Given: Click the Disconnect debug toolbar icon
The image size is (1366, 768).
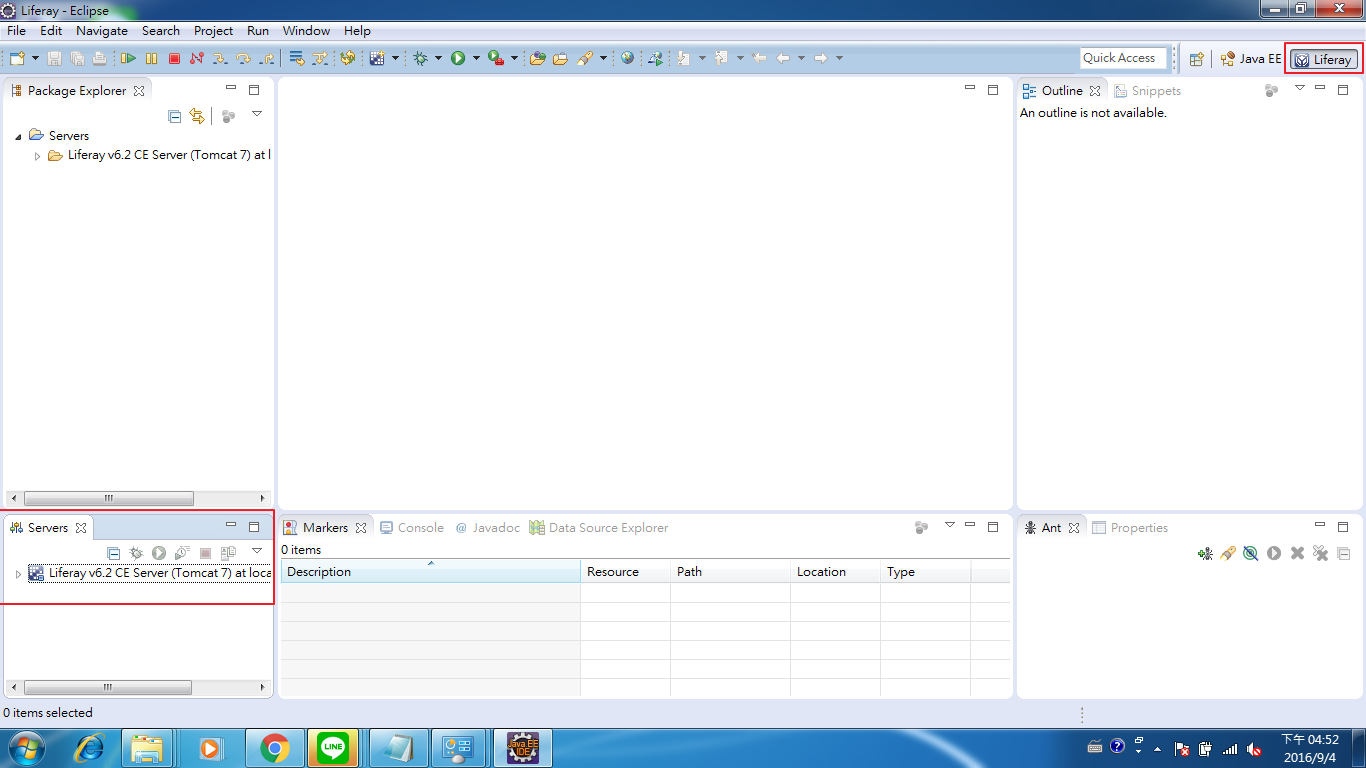Looking at the screenshot, I should tap(197, 59).
